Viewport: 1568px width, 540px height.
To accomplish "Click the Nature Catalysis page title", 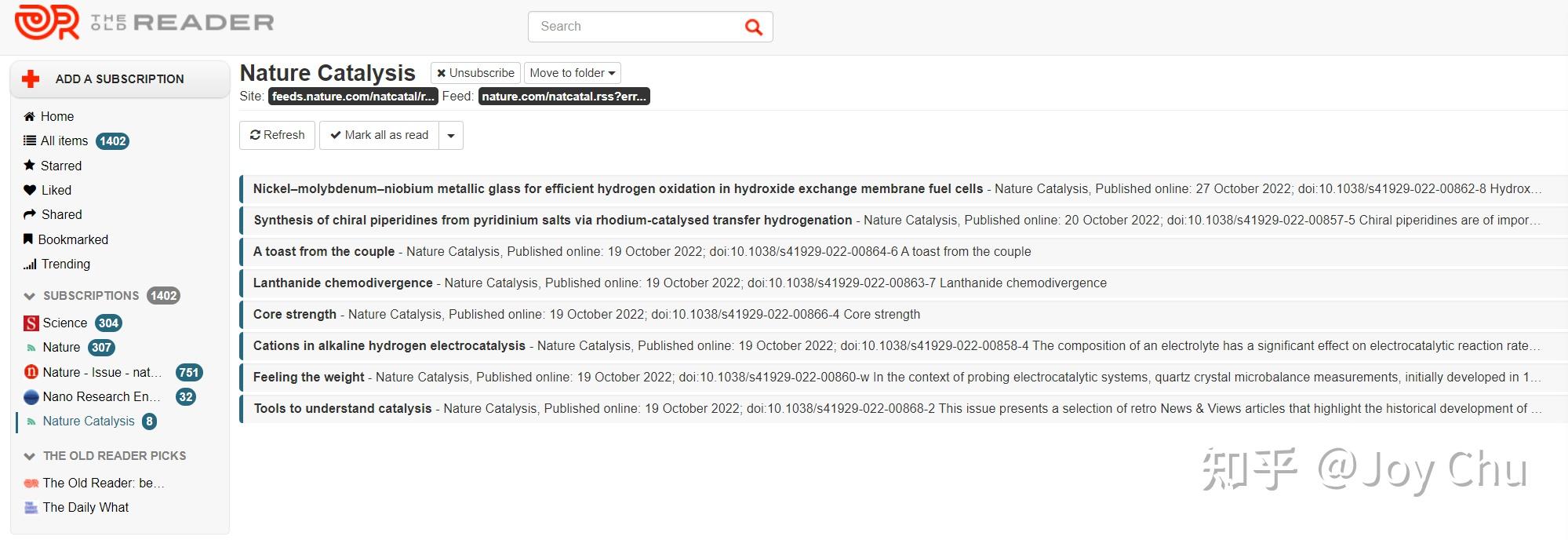I will (327, 73).
